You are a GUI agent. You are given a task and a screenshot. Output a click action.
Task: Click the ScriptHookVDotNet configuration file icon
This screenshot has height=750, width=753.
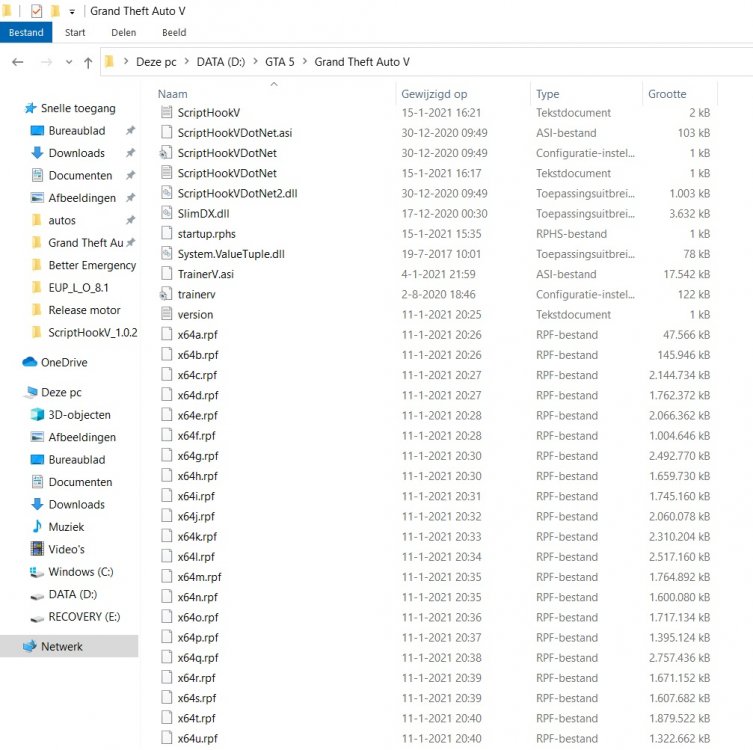tap(166, 153)
